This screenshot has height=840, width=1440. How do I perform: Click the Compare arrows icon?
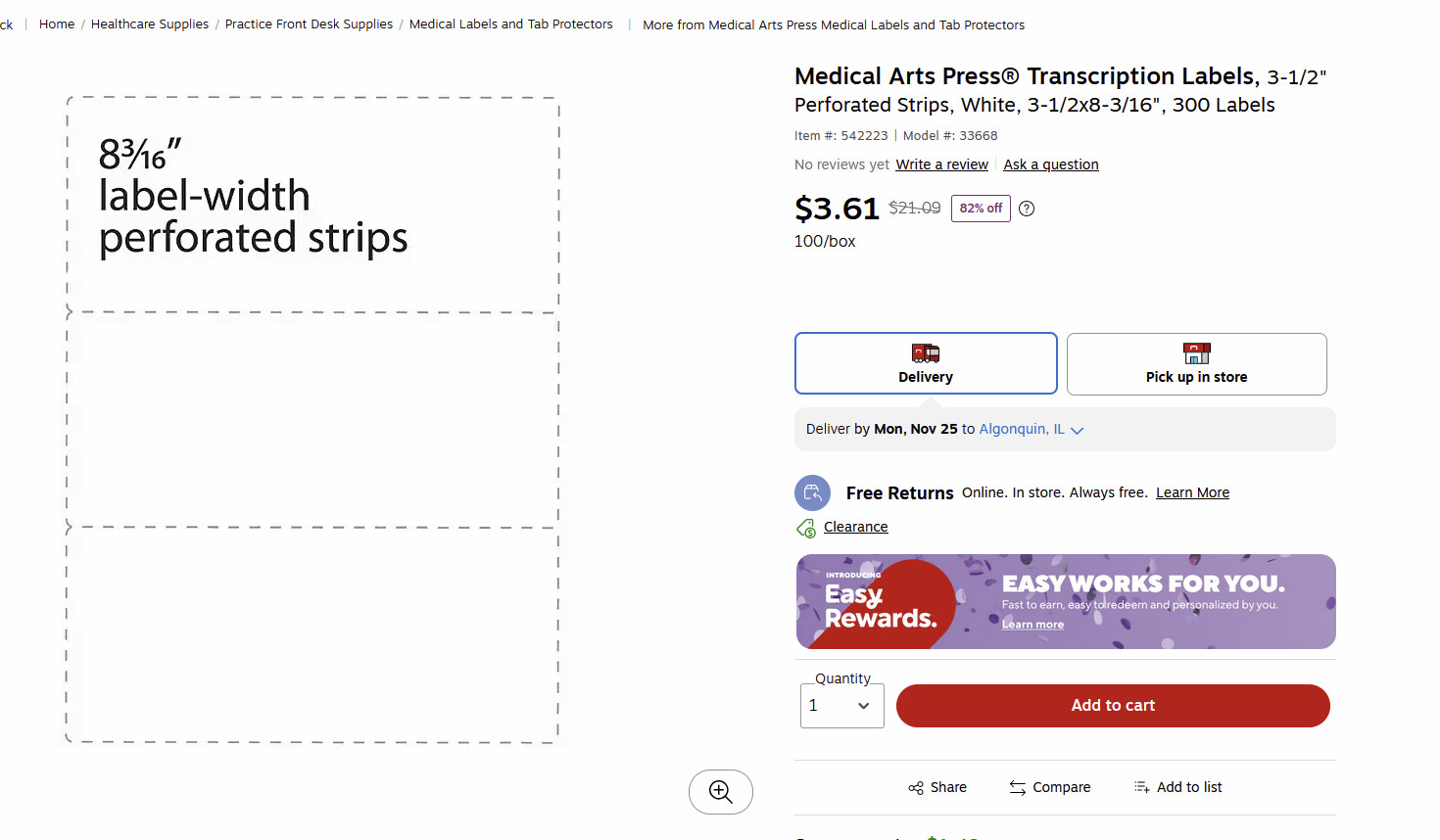point(1018,788)
